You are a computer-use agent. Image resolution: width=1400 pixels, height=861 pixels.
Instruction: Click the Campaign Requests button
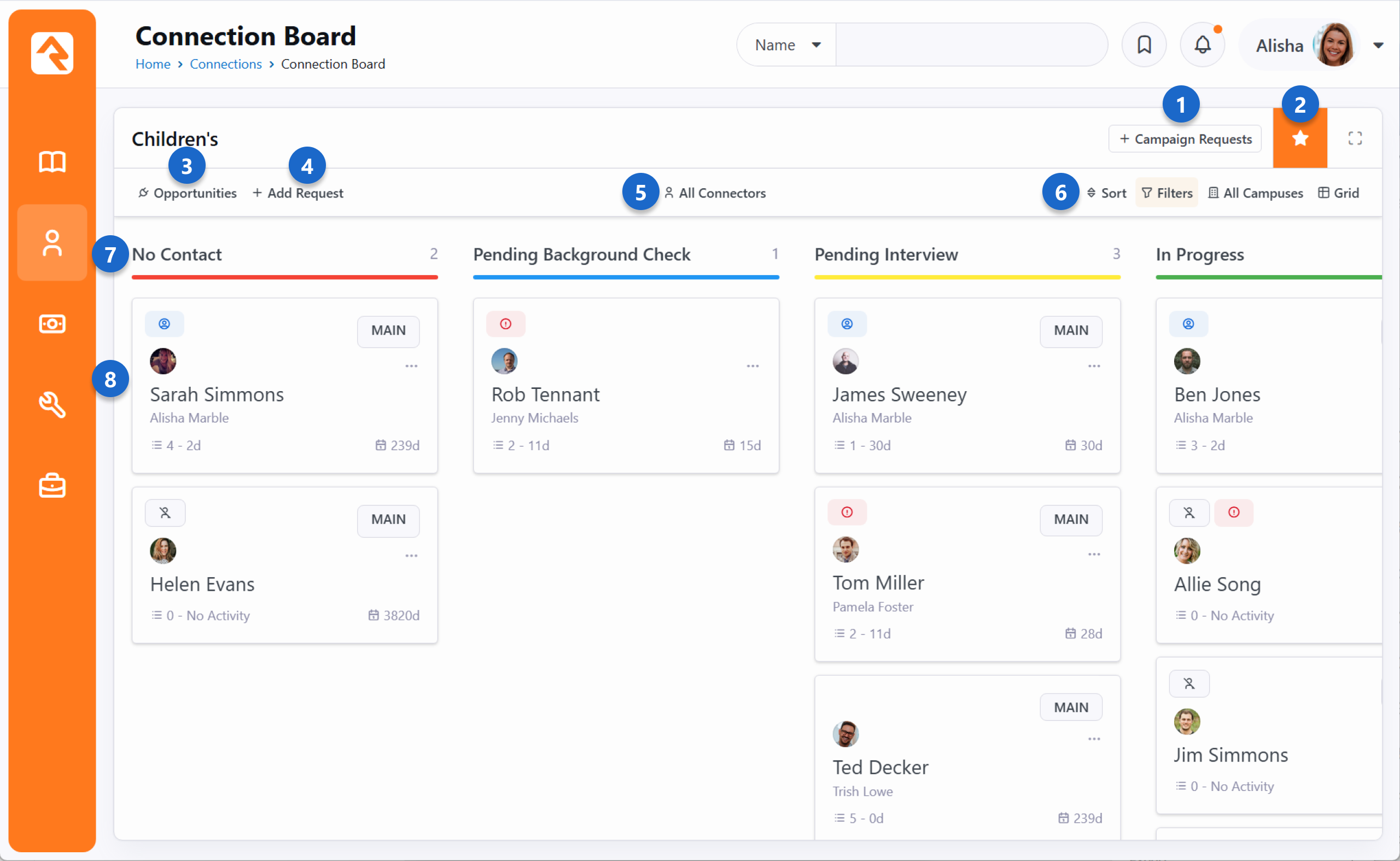[1185, 139]
